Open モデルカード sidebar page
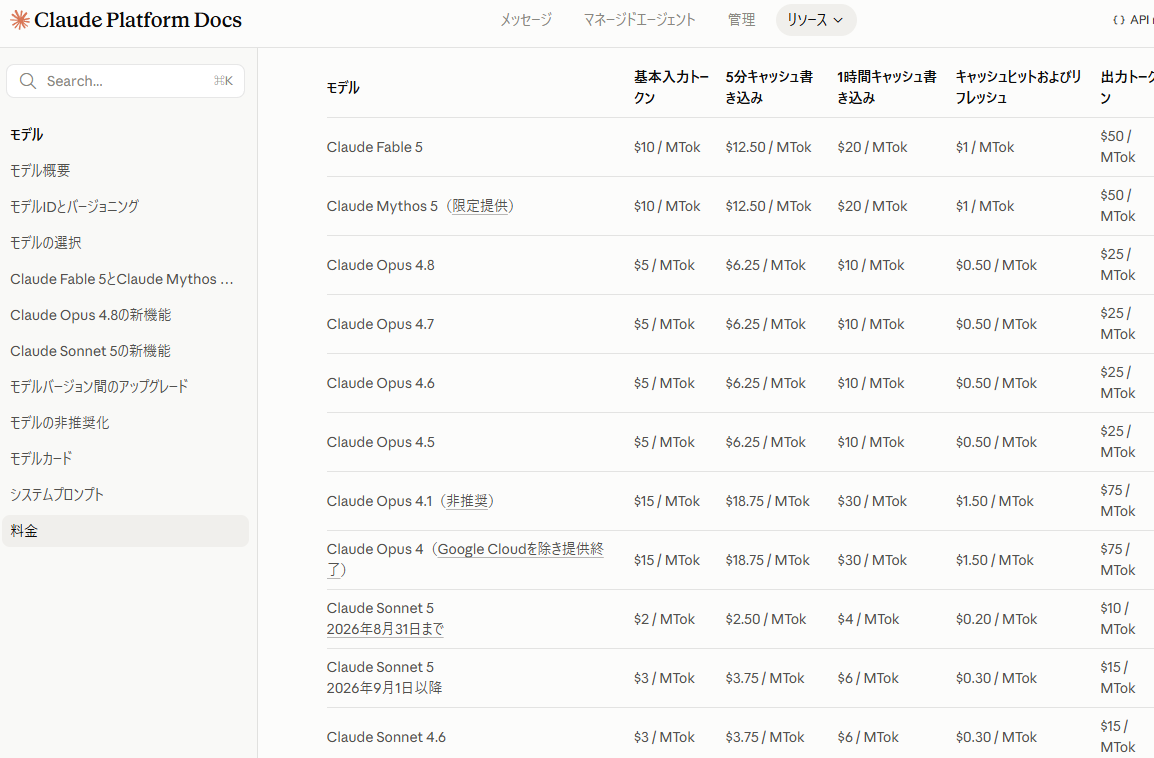 pyautogui.click(x=41, y=458)
